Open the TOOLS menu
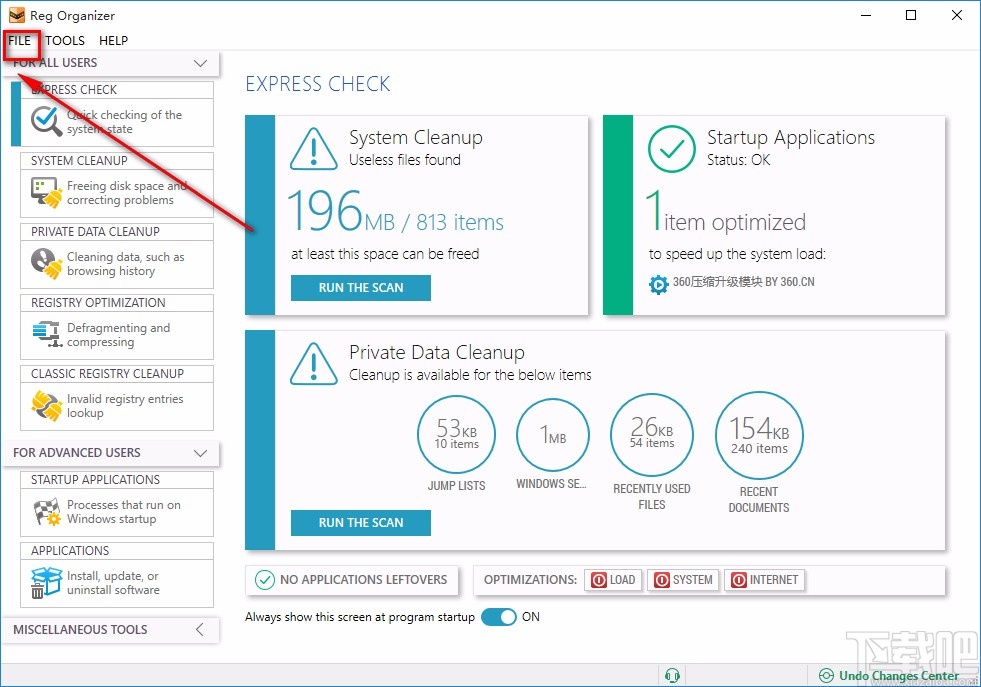The height and width of the screenshot is (687, 981). (65, 41)
